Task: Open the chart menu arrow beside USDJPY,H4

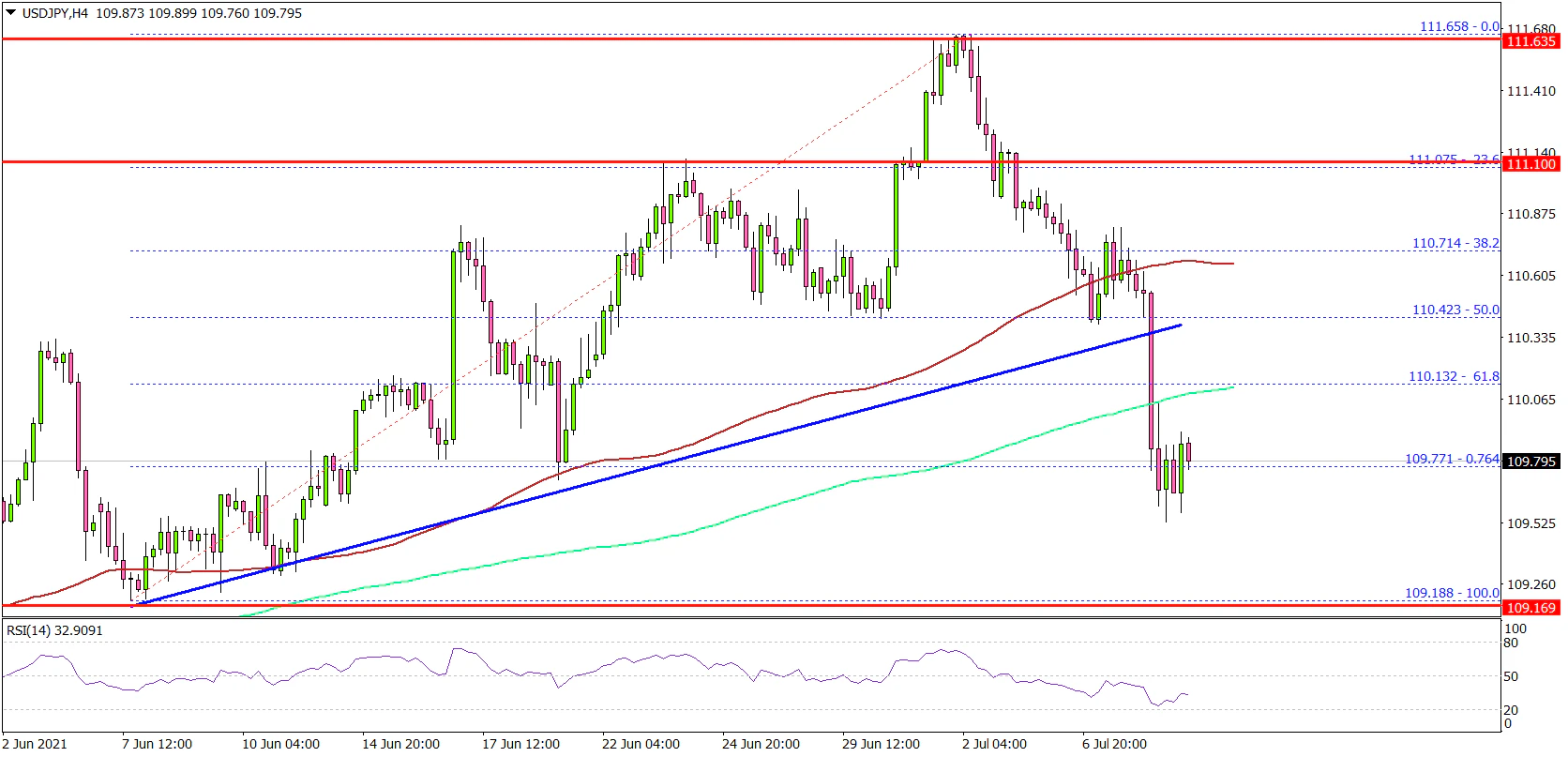Action: pyautogui.click(x=11, y=13)
